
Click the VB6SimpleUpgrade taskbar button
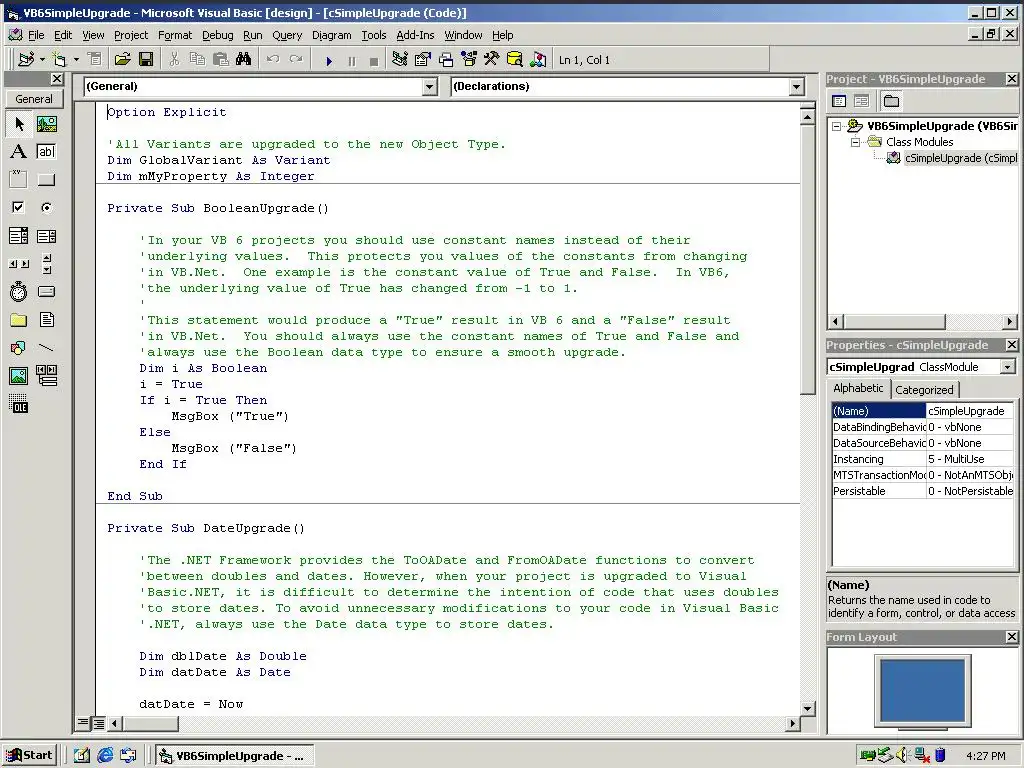[236, 756]
